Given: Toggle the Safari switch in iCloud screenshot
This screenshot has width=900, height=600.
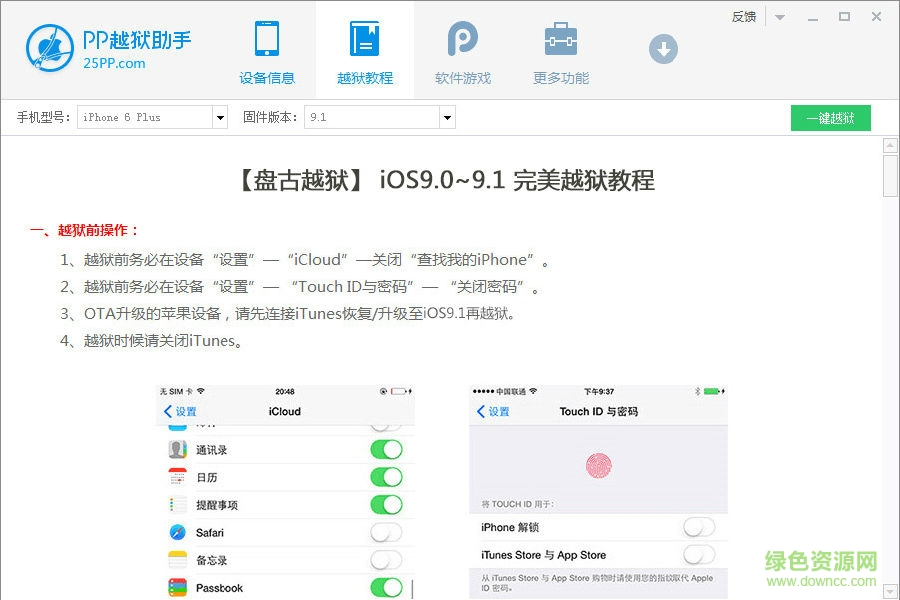Looking at the screenshot, I should pos(386,533).
